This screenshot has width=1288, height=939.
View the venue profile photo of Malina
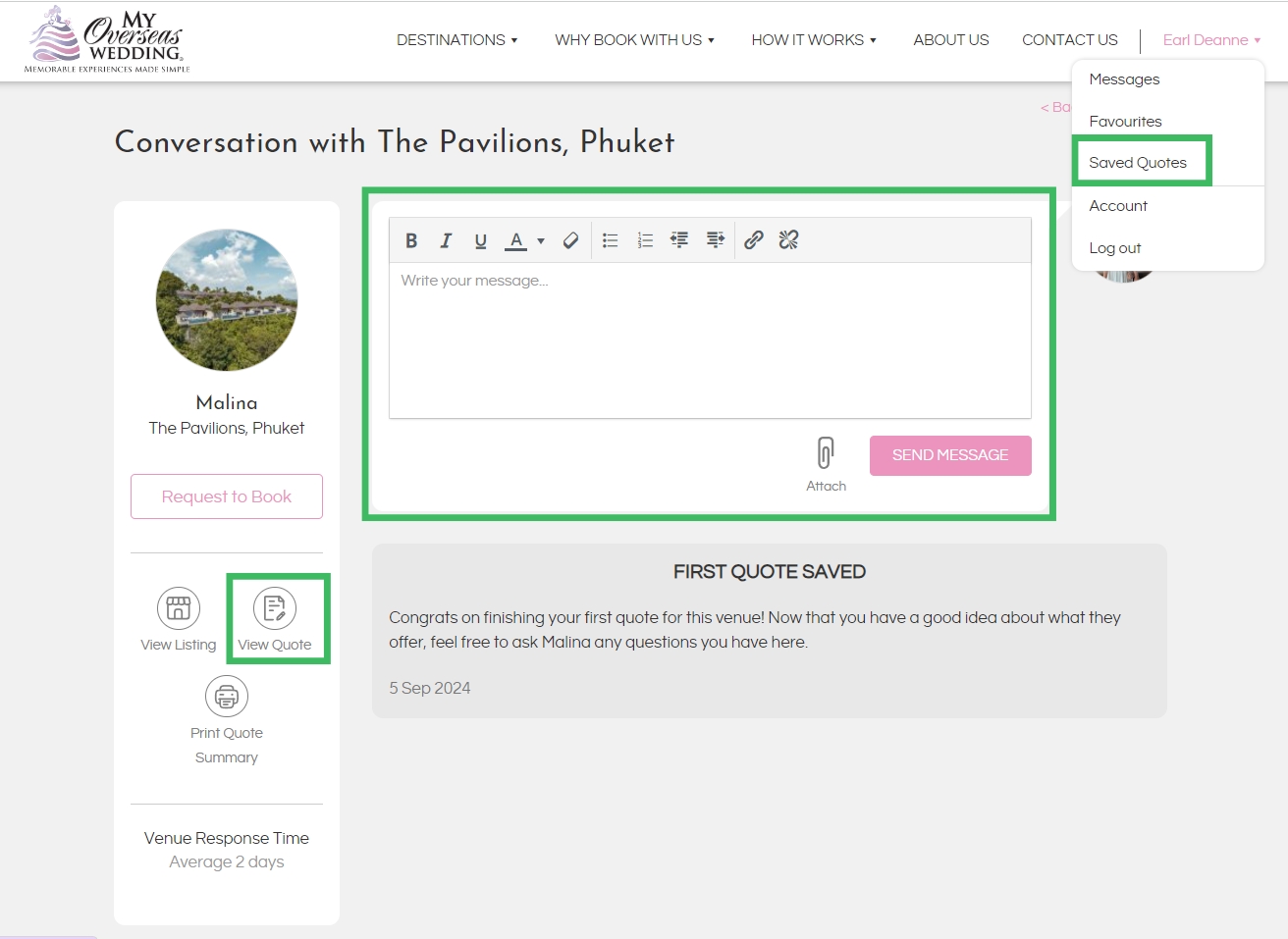(227, 300)
